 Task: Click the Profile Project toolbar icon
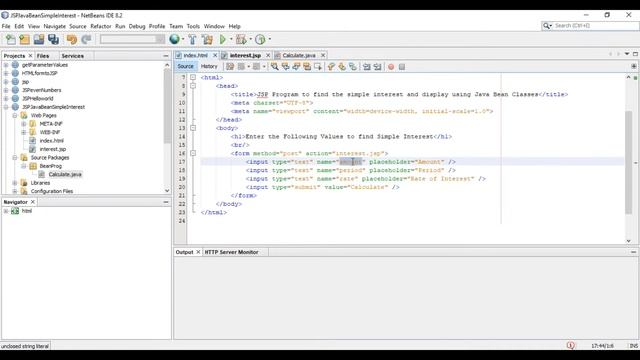(x=260, y=40)
